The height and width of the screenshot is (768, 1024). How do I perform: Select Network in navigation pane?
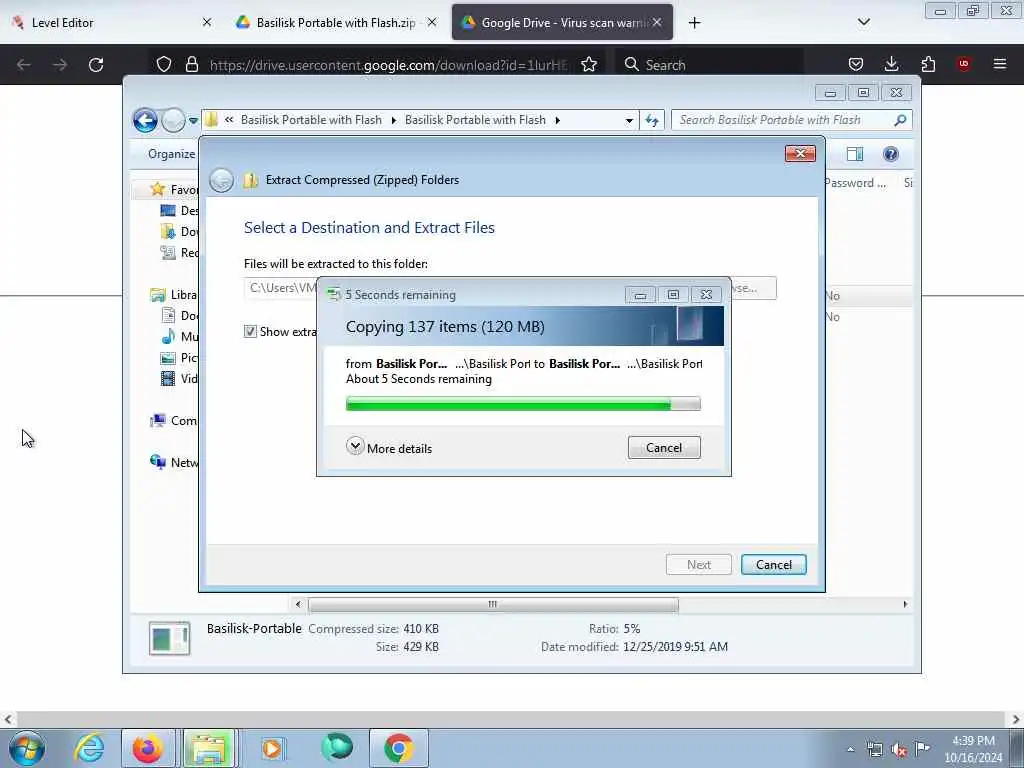tap(174, 462)
